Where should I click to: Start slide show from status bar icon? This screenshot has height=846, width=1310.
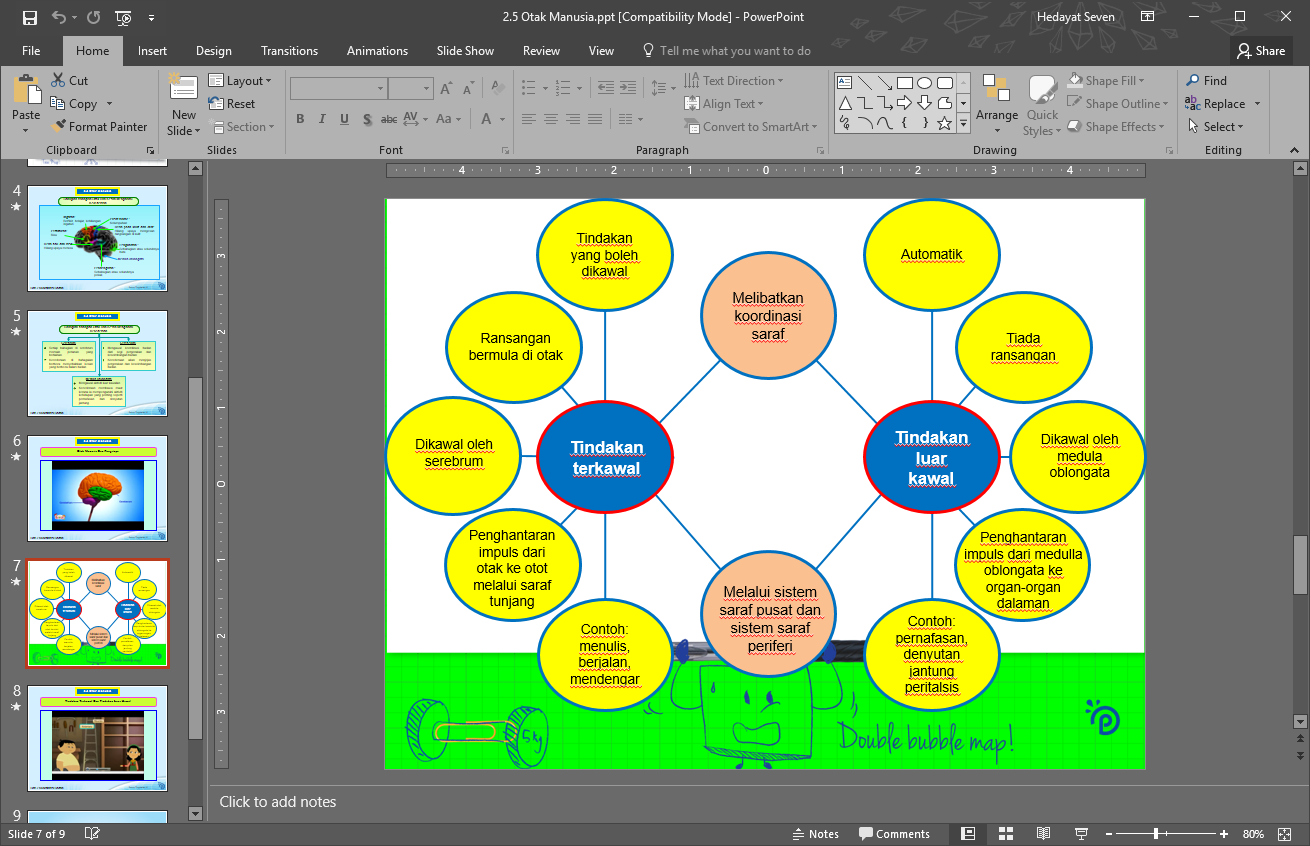[1081, 834]
